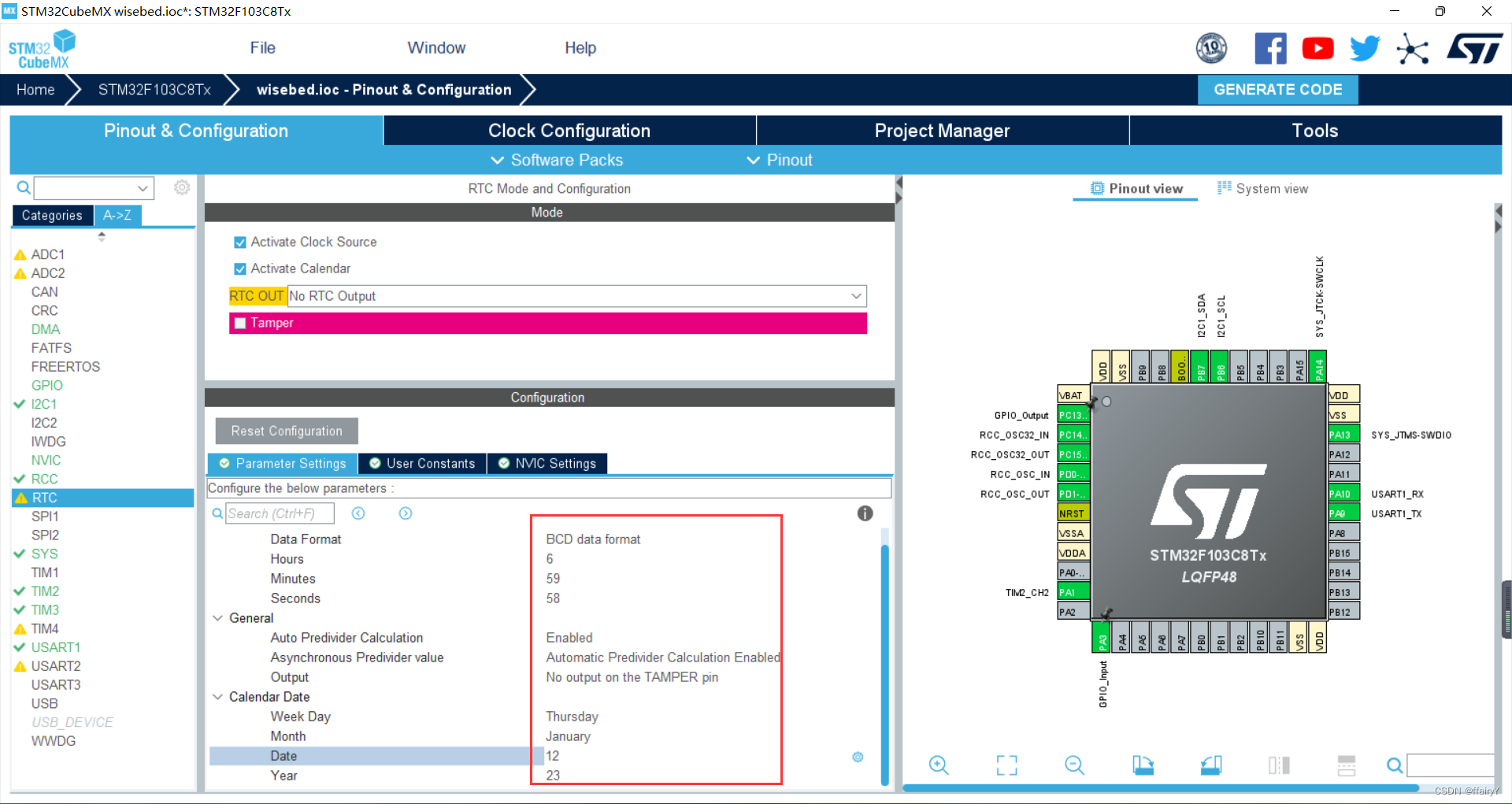The width and height of the screenshot is (1512, 804).
Task: Click Reset Configuration button
Action: (287, 432)
